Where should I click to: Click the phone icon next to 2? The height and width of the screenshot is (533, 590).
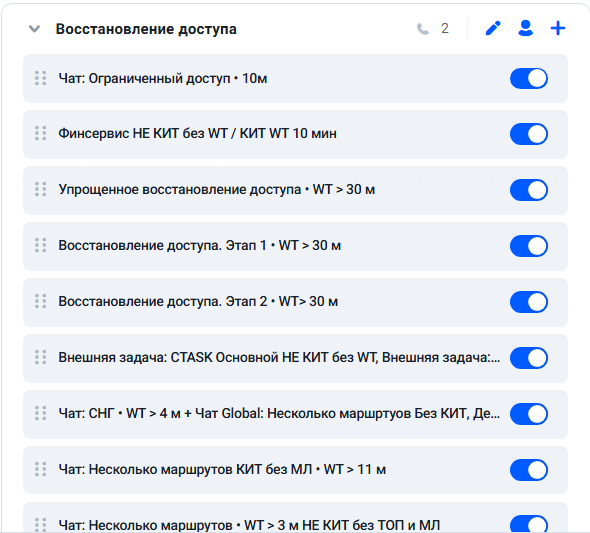coord(423,29)
